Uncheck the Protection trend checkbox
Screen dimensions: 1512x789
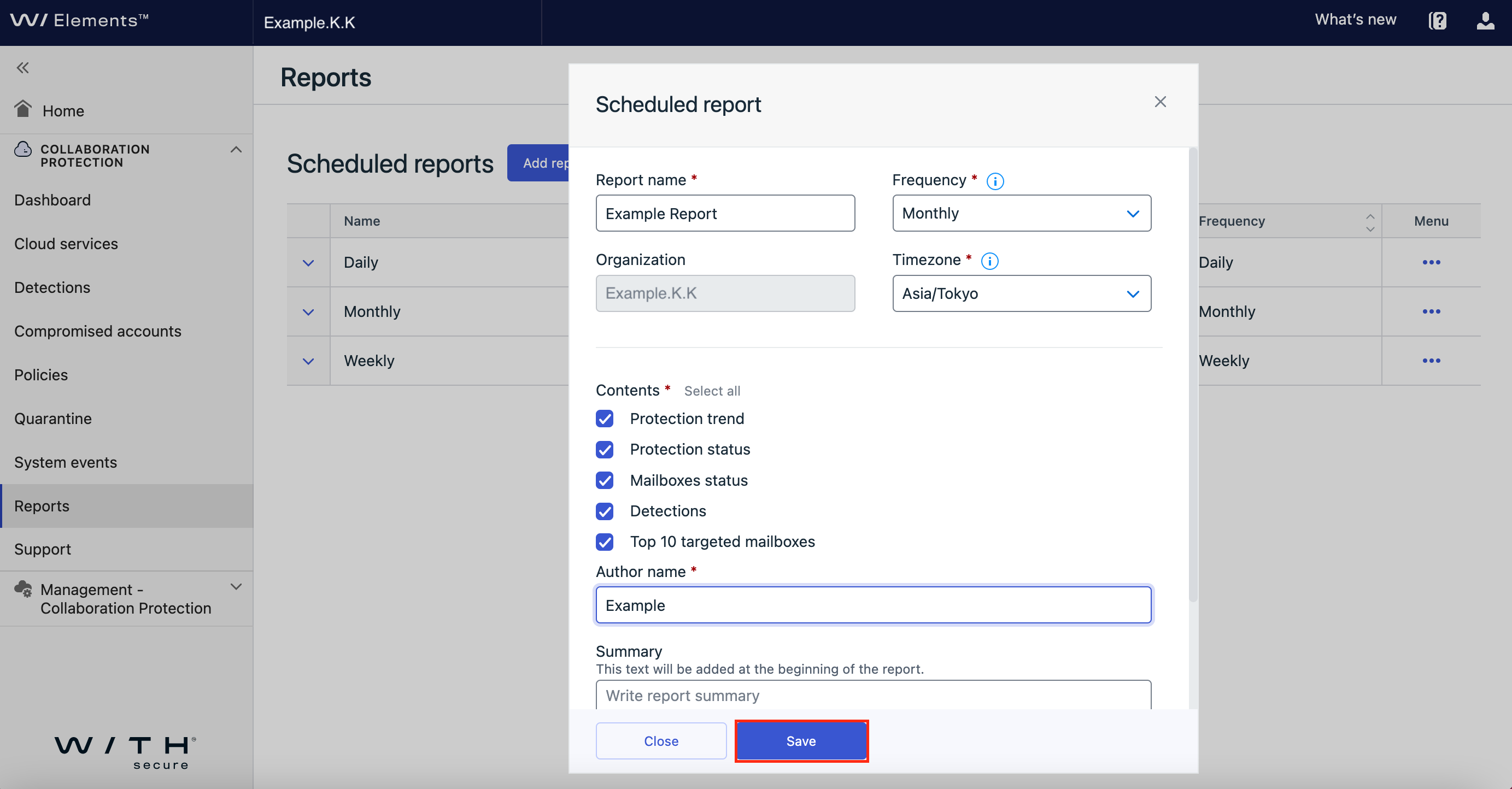point(605,419)
